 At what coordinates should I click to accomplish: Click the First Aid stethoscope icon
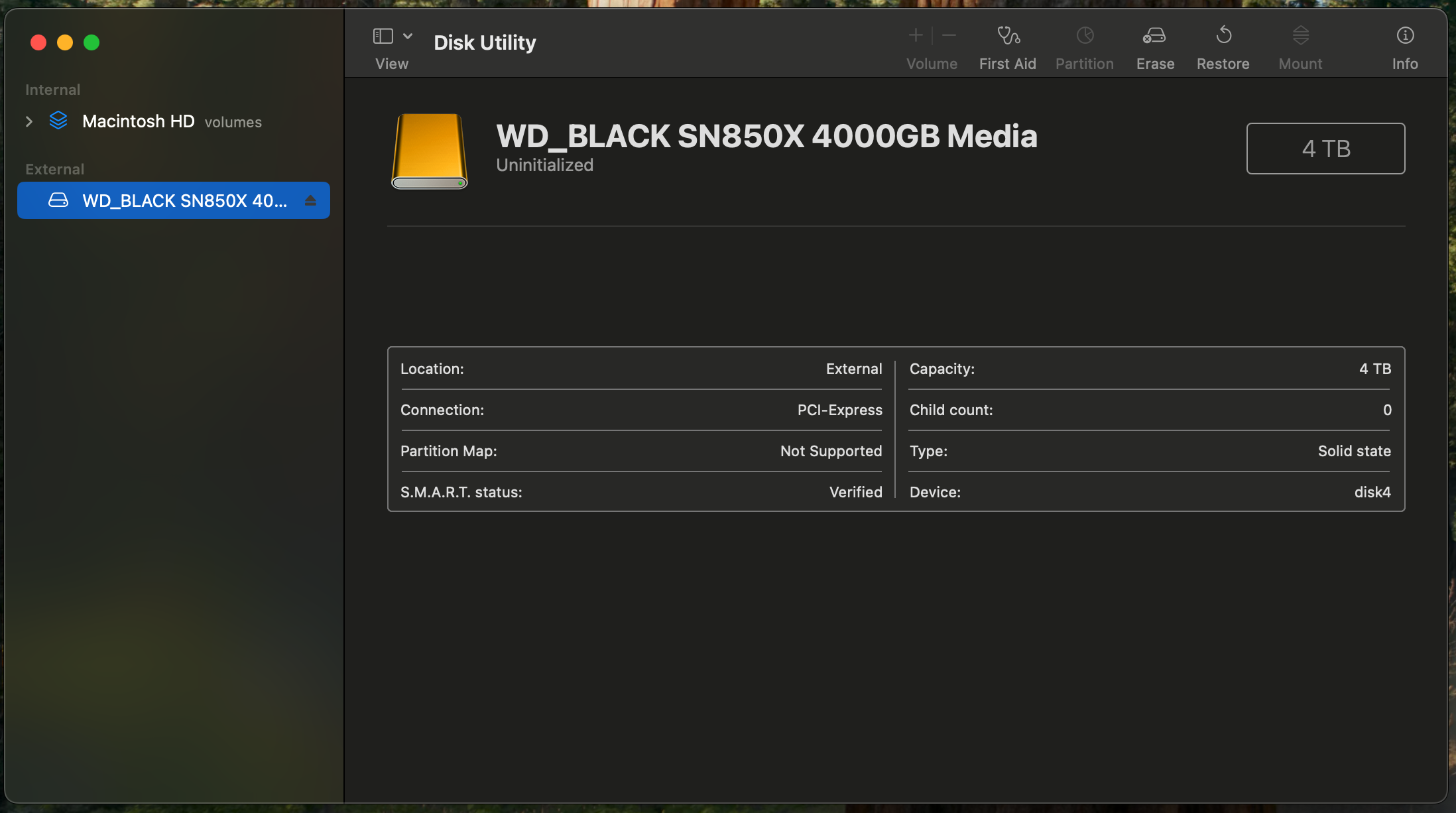pos(1008,36)
